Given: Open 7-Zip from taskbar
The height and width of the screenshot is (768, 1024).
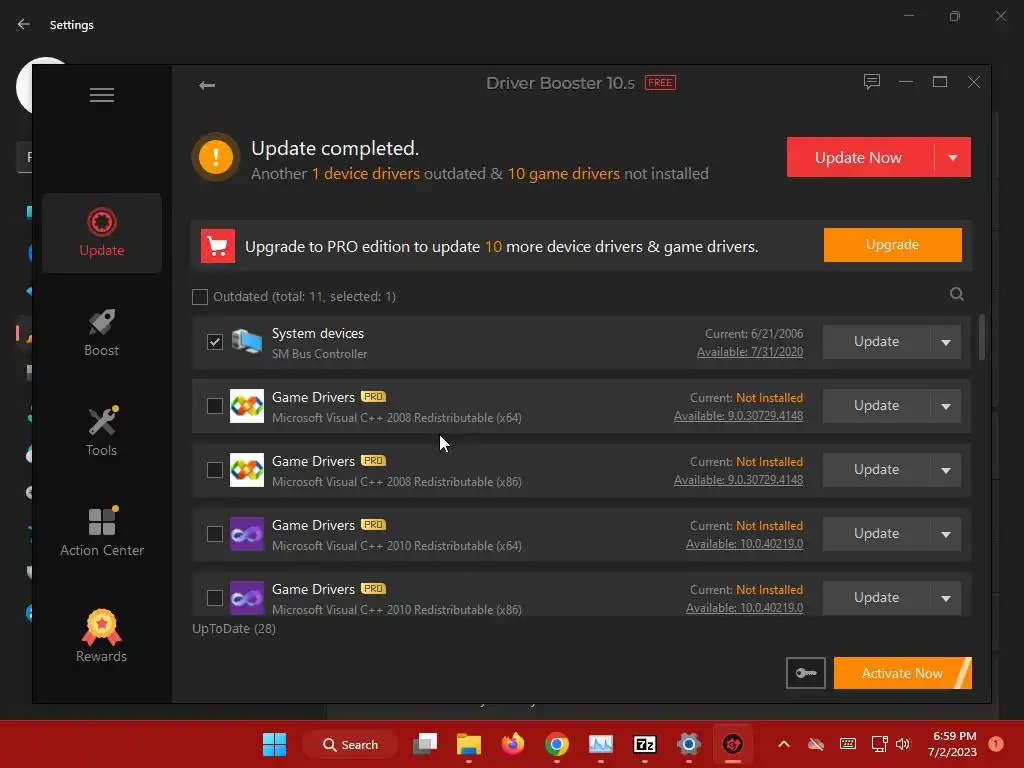Looking at the screenshot, I should 645,744.
